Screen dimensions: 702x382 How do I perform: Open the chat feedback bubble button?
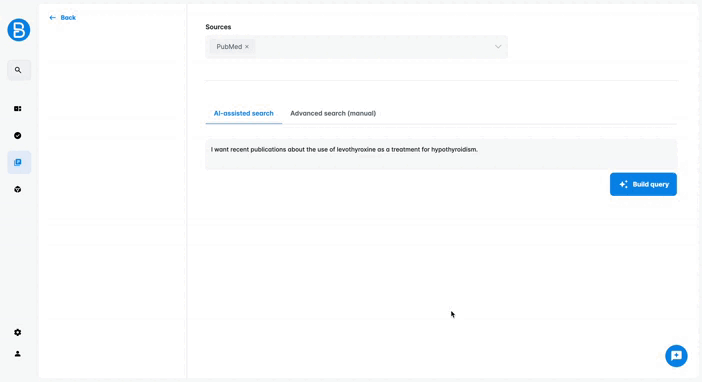point(676,356)
